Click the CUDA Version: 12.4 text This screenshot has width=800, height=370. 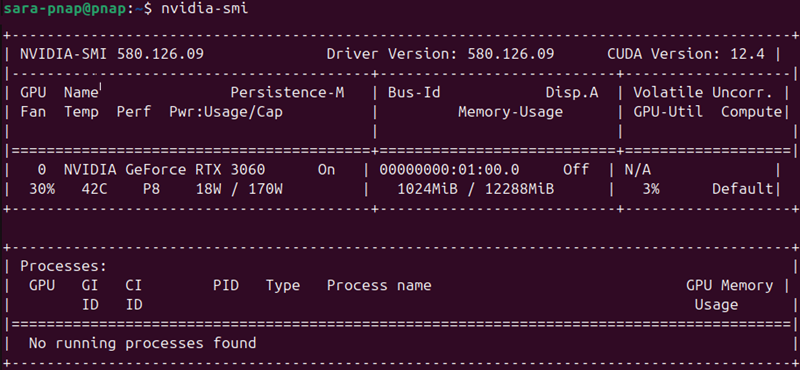pyautogui.click(x=686, y=54)
